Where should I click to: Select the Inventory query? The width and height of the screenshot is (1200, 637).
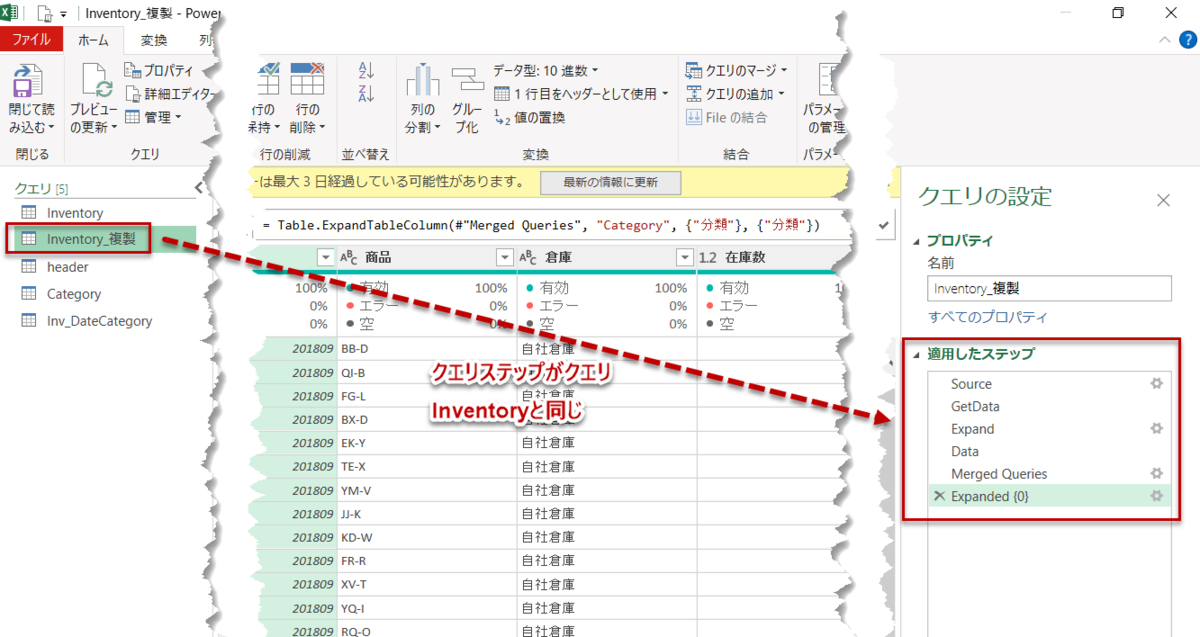(x=75, y=213)
